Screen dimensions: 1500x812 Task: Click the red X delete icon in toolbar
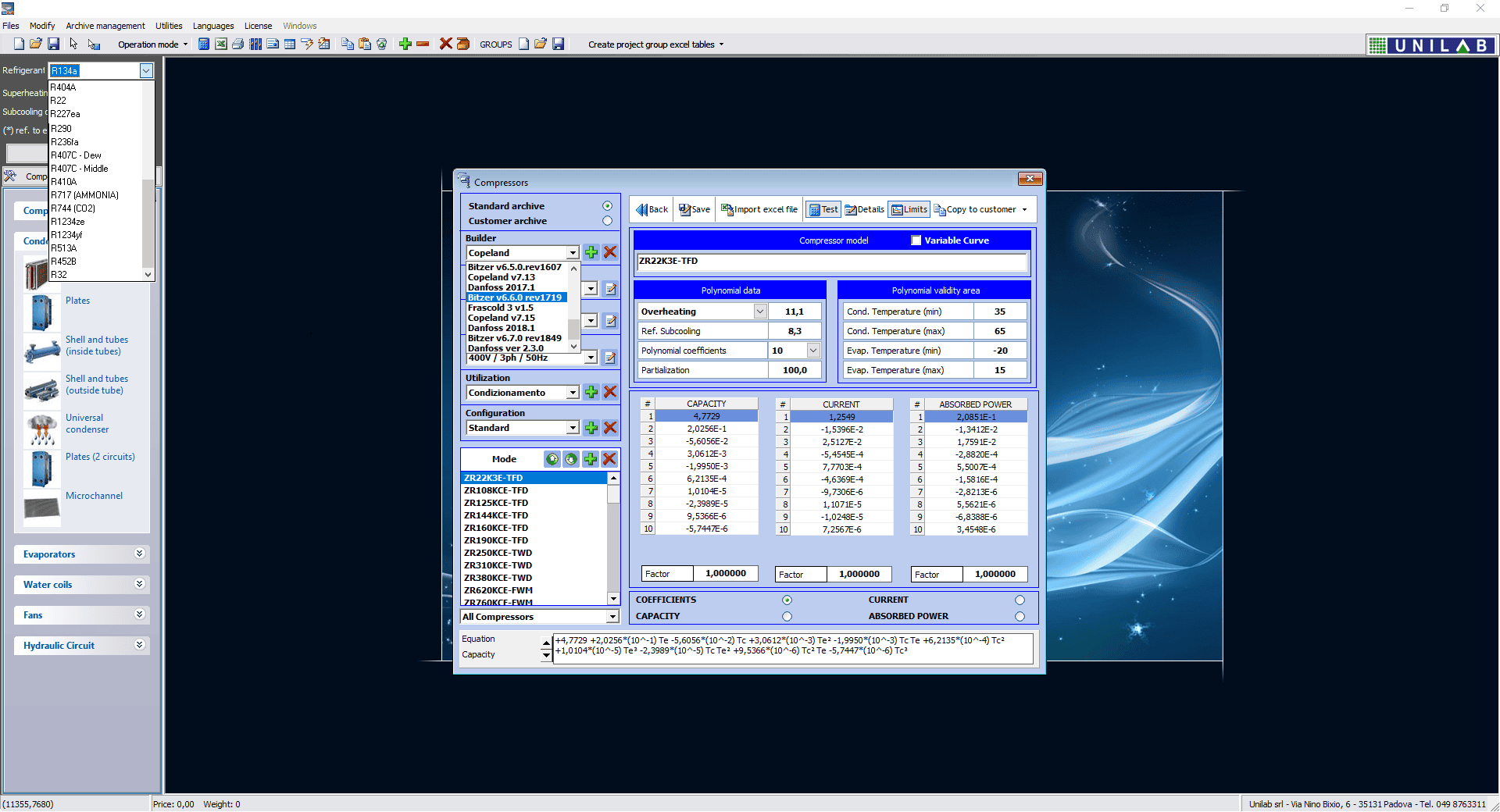[446, 45]
